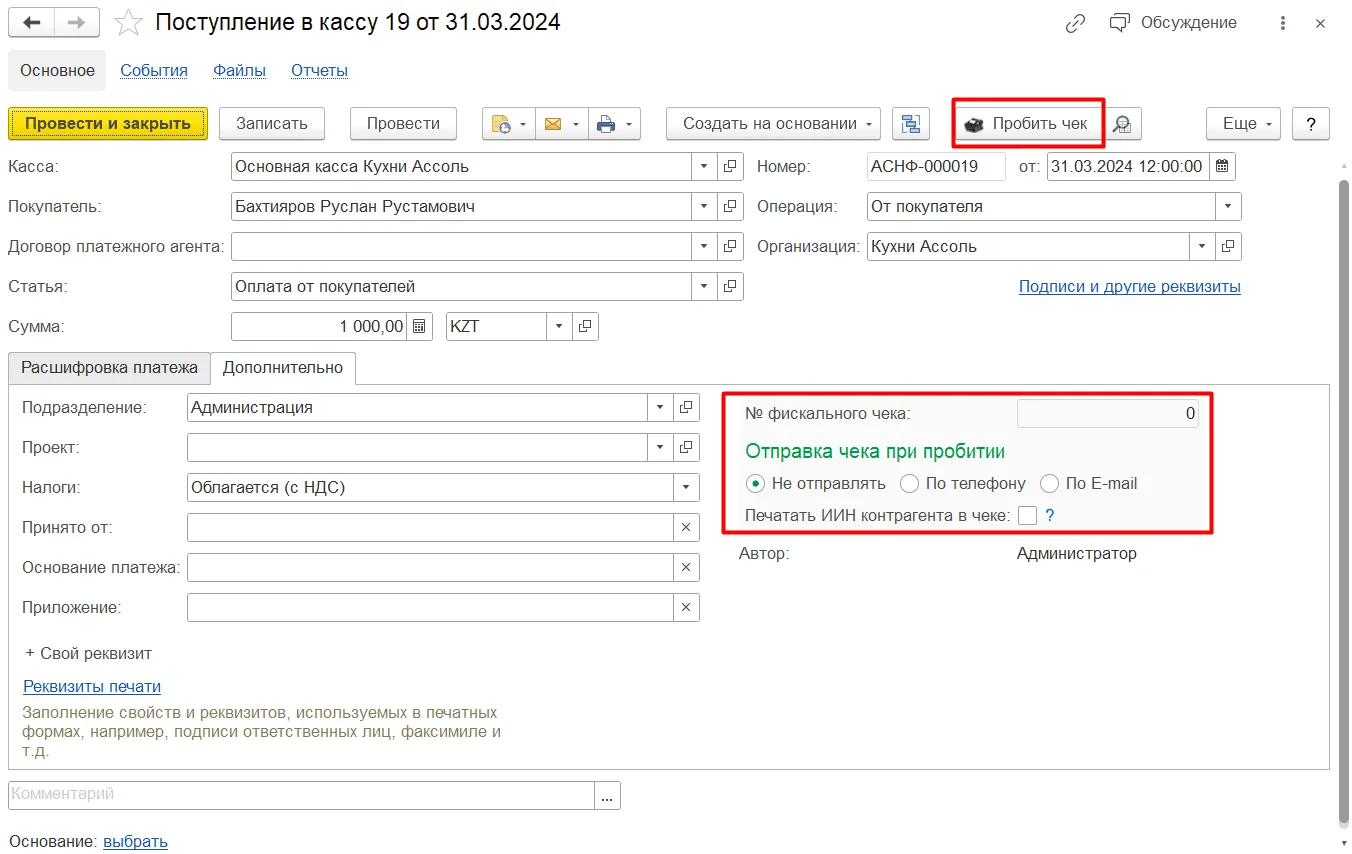Image resolution: width=1352 pixels, height=854 pixels.
Task: Click the copy link chain icon
Action: [x=1075, y=23]
